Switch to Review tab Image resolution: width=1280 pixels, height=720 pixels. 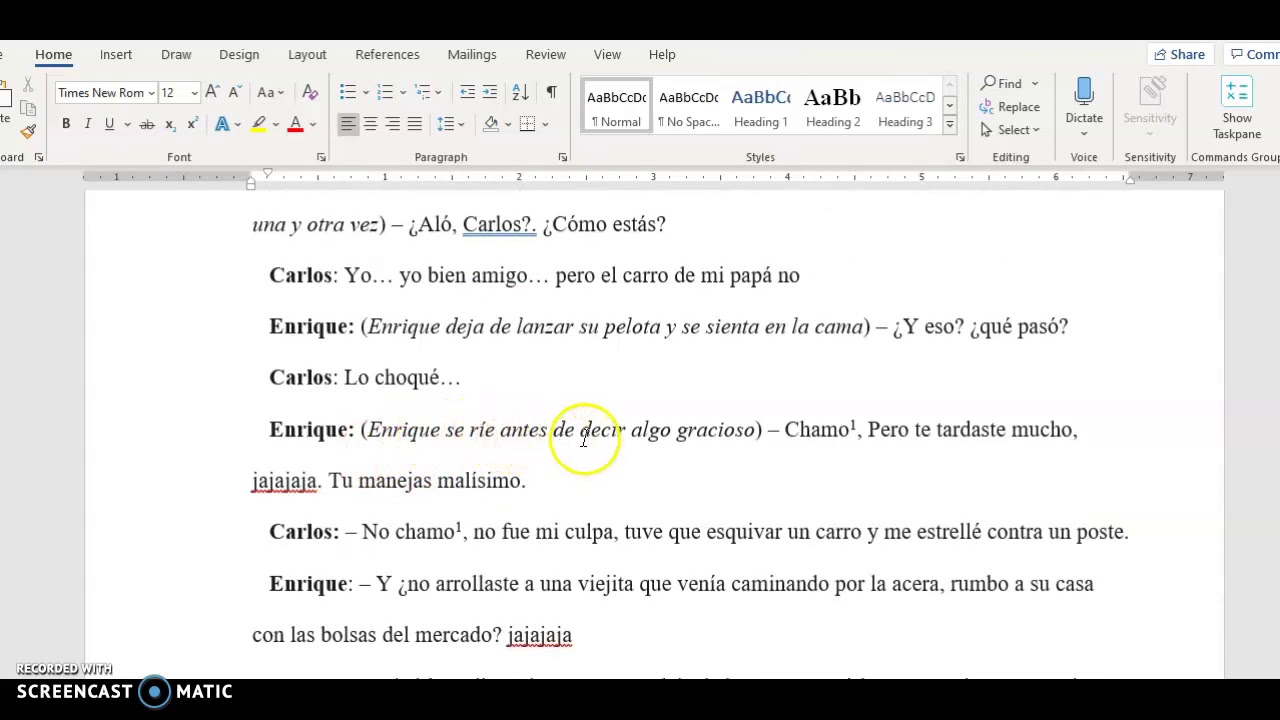[546, 54]
